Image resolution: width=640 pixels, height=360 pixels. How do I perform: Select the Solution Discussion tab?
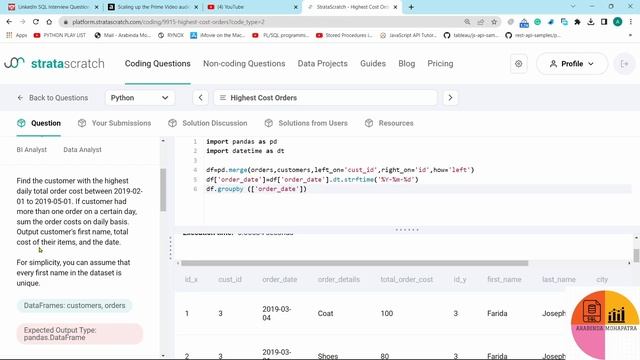pyautogui.click(x=207, y=123)
